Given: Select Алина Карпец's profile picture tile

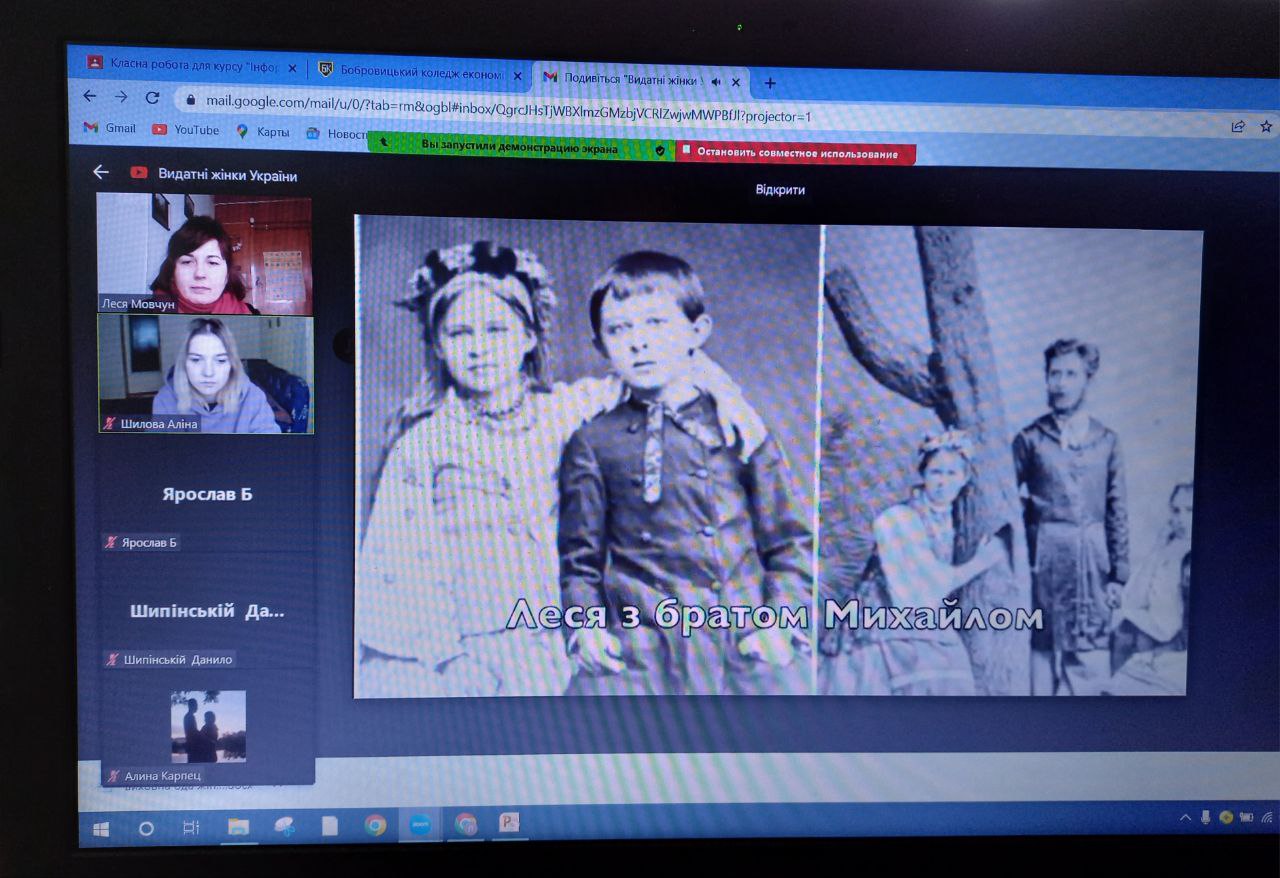Looking at the screenshot, I should [x=208, y=727].
